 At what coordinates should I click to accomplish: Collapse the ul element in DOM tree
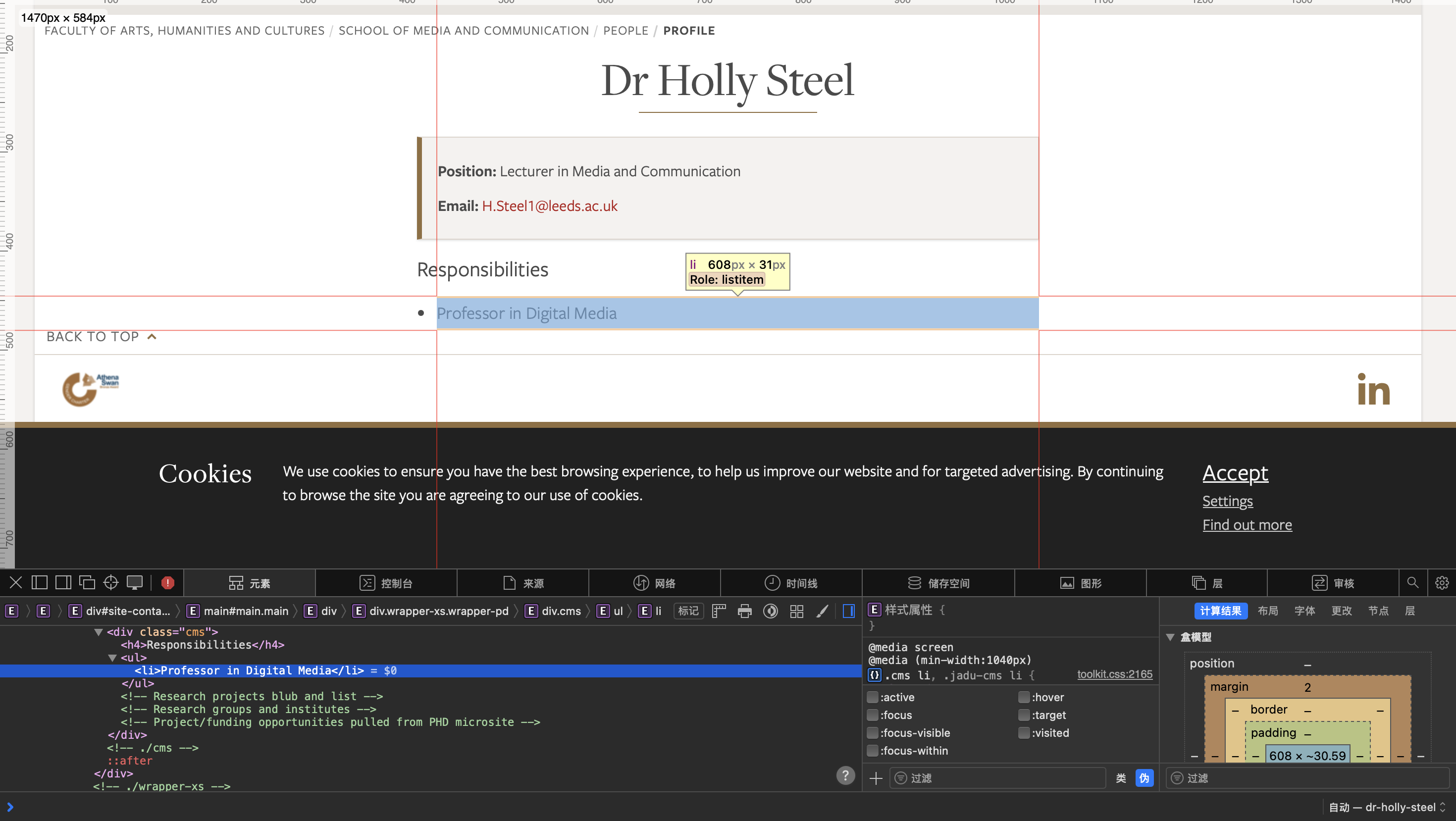coord(112,658)
